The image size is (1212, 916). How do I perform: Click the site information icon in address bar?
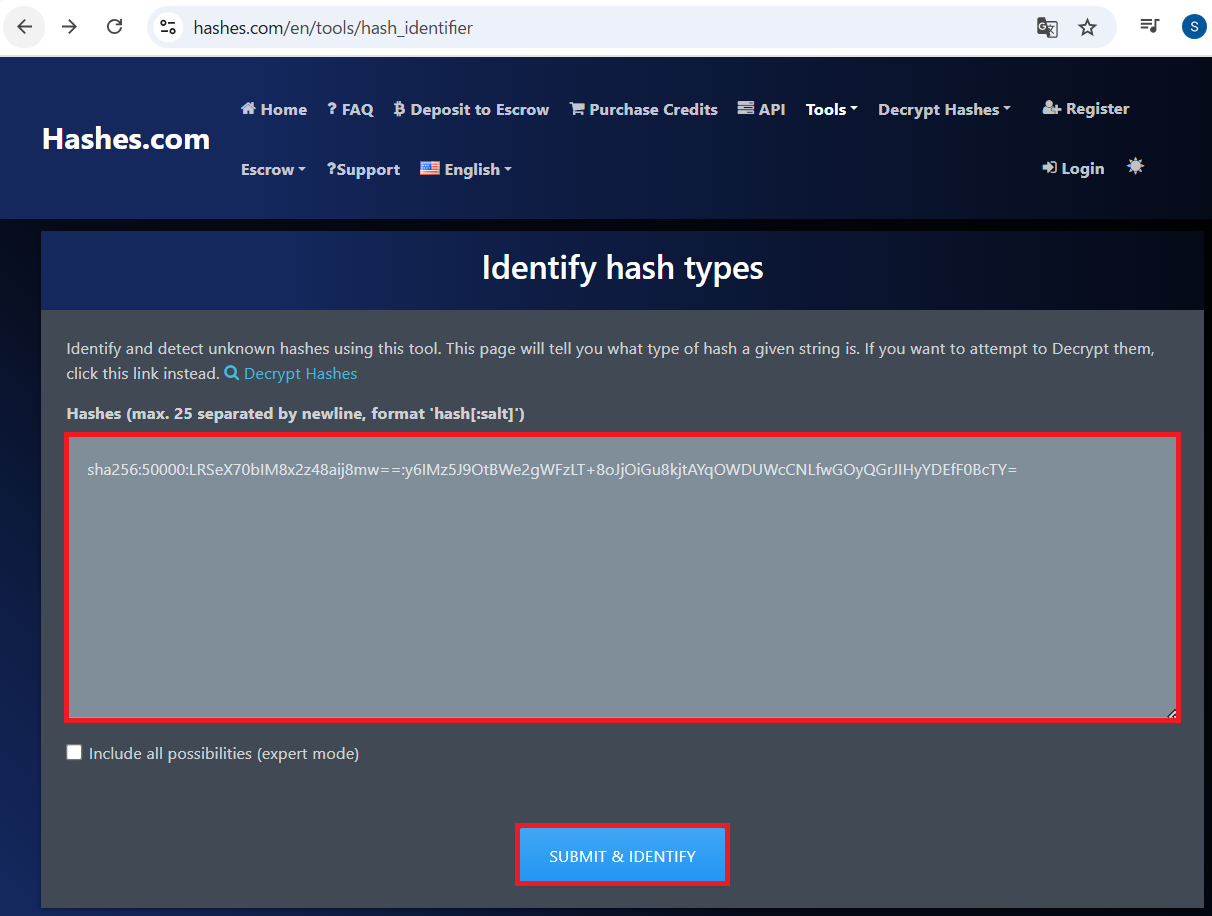pyautogui.click(x=169, y=28)
